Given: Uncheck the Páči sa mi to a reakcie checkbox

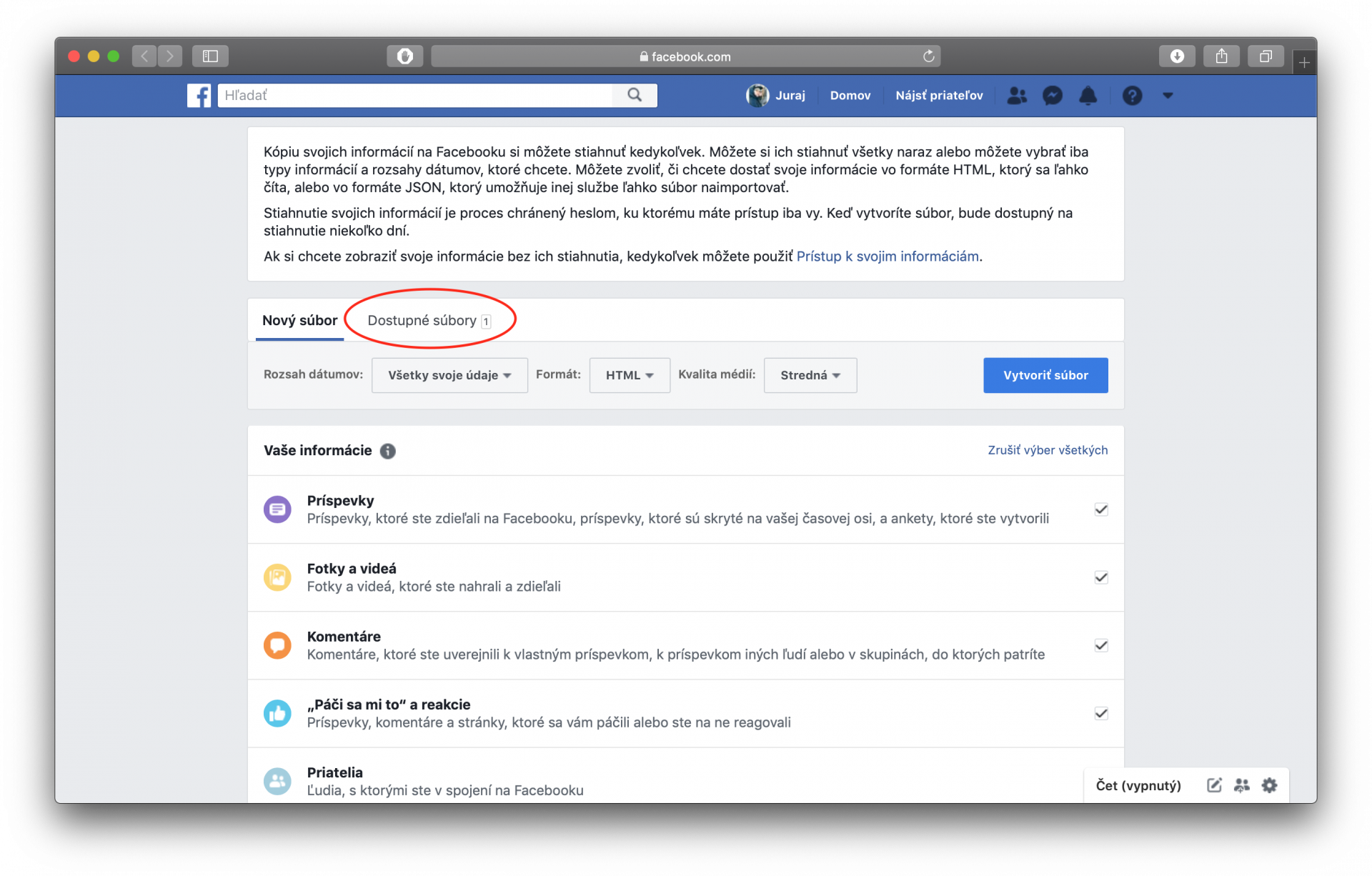Looking at the screenshot, I should point(1101,713).
